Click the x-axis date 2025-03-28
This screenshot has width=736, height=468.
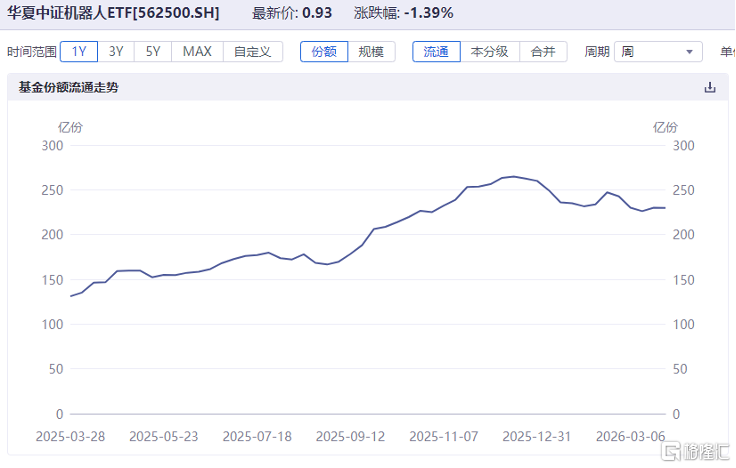pyautogui.click(x=70, y=437)
